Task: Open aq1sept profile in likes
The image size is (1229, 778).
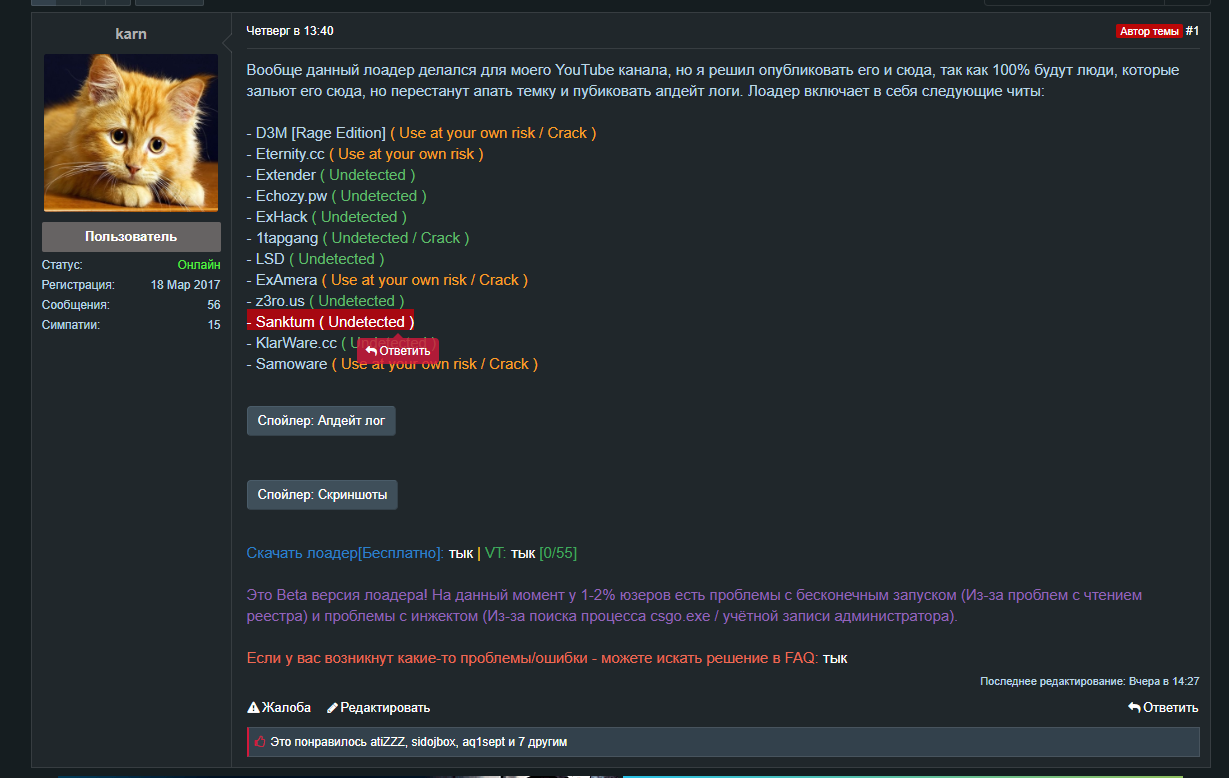Action: [x=483, y=742]
